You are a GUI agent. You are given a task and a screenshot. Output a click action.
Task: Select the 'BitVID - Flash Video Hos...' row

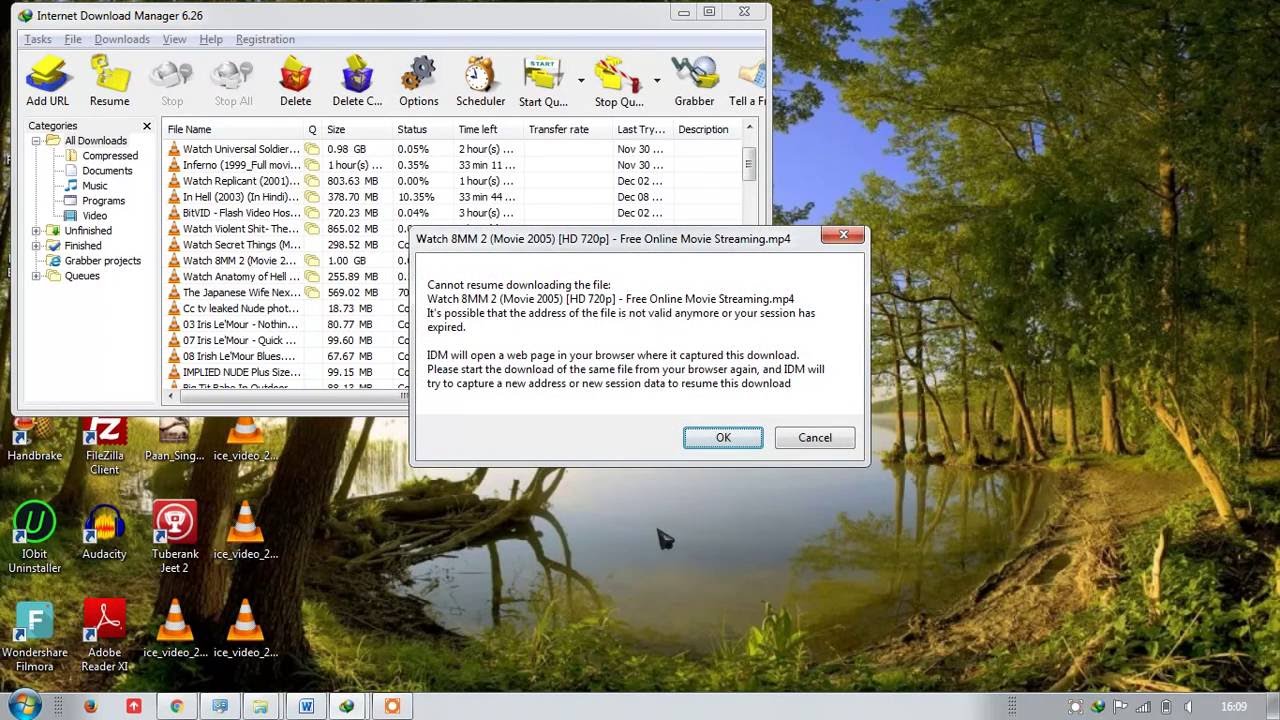pos(453,213)
